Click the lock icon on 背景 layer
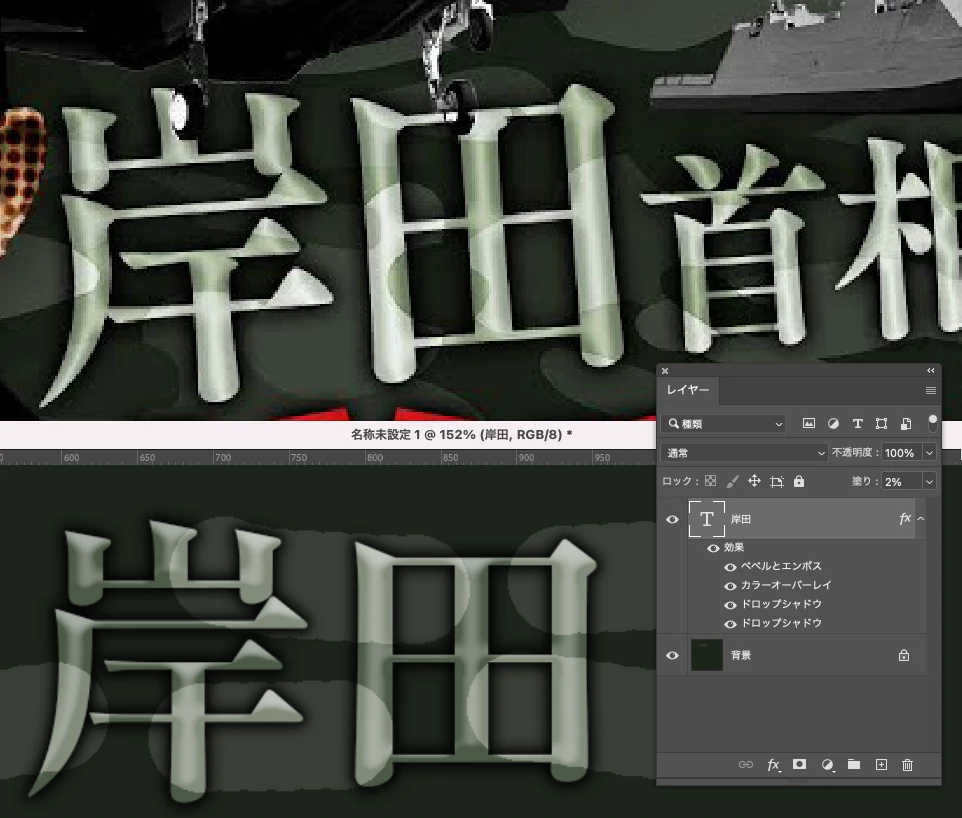 click(x=904, y=655)
